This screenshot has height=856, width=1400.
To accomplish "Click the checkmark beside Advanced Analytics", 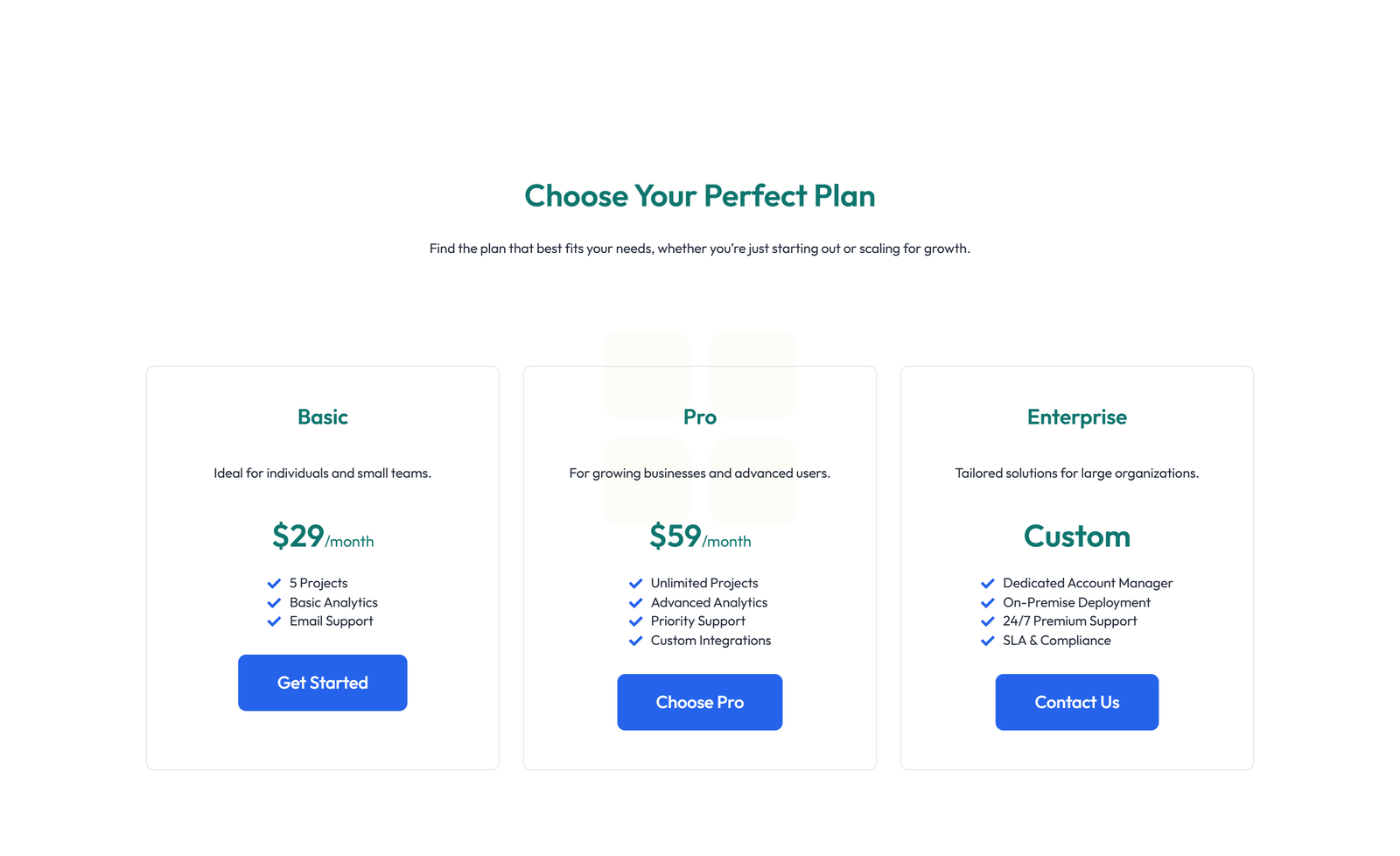I will tap(635, 602).
